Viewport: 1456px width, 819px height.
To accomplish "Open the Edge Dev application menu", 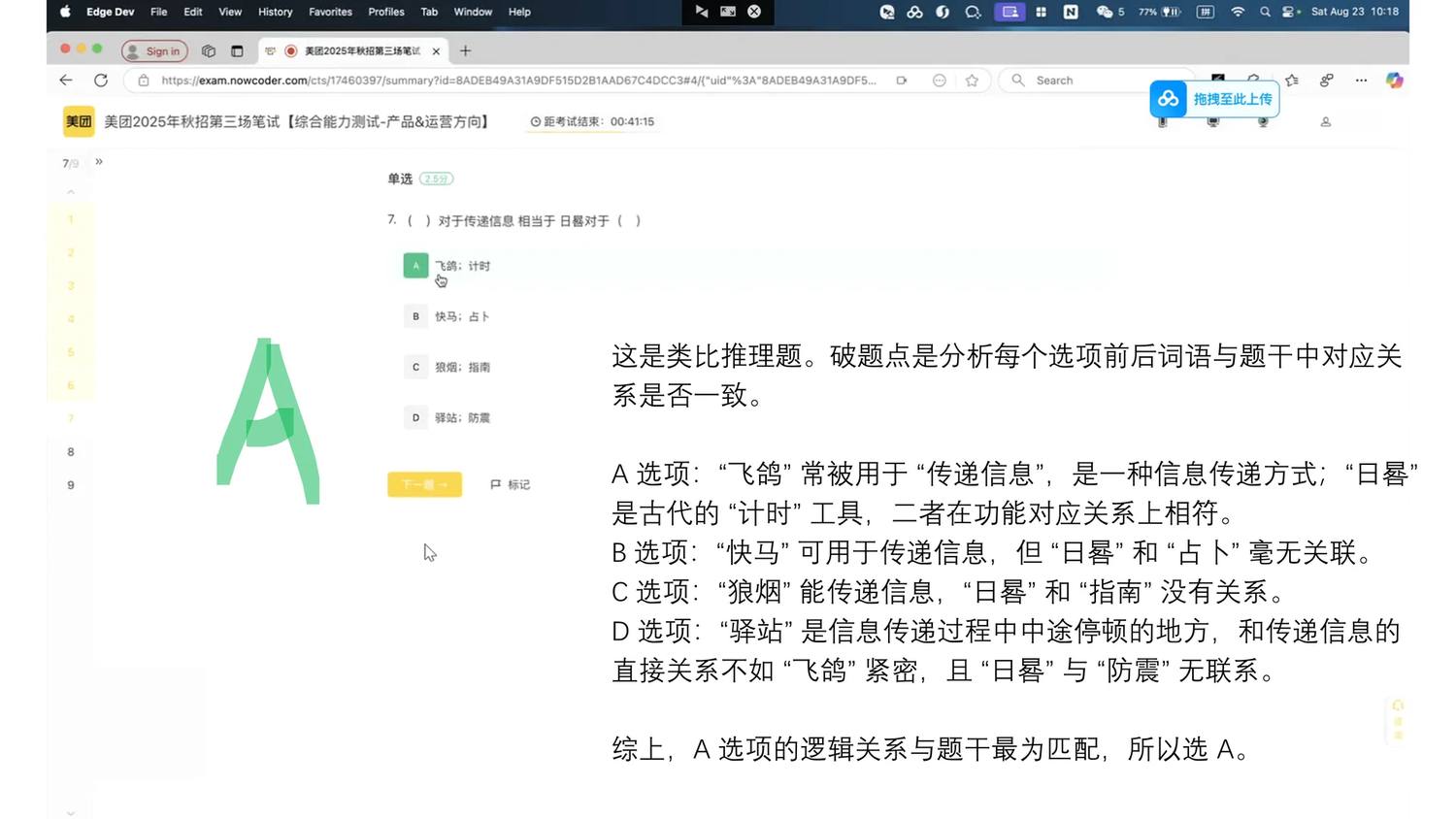I will (110, 12).
